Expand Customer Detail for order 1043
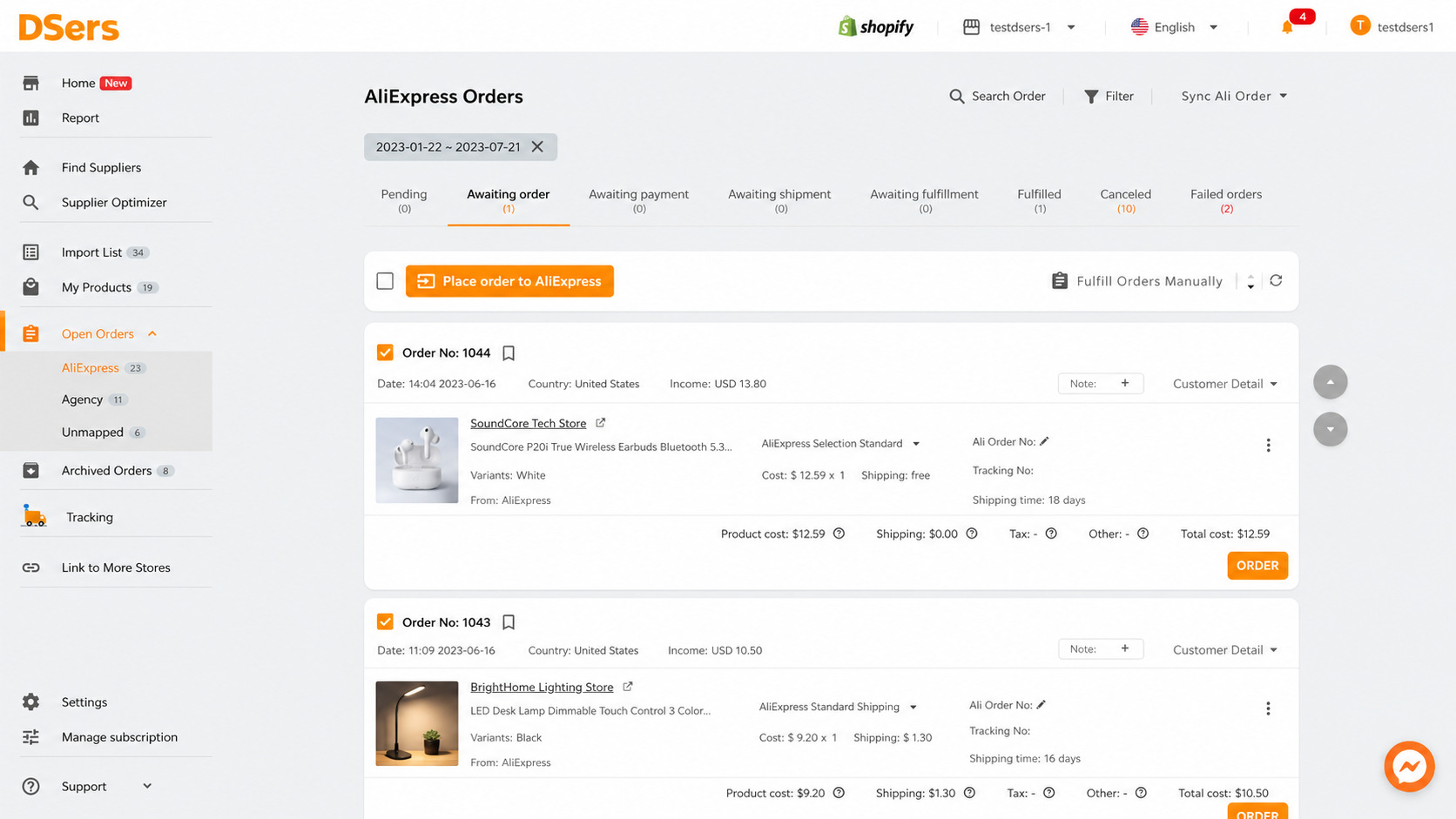This screenshot has width=1456, height=819. (1225, 650)
